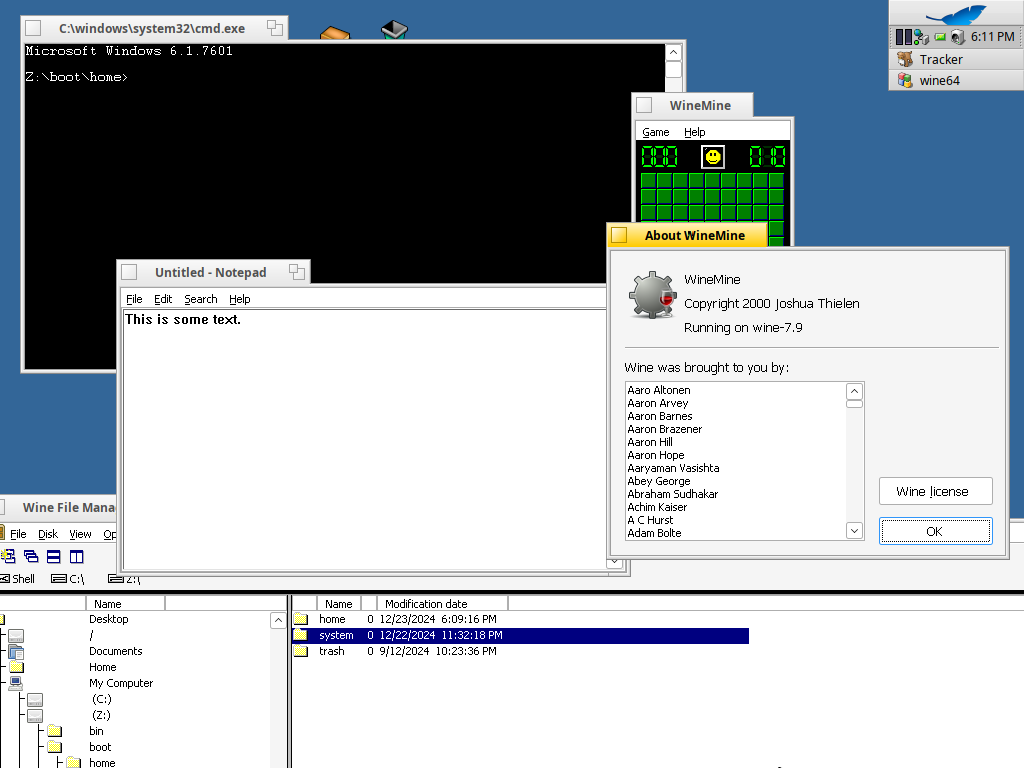Screen dimensions: 1024x768
Task: Click the cmd.exe scrollbar thumb
Action: [673, 70]
